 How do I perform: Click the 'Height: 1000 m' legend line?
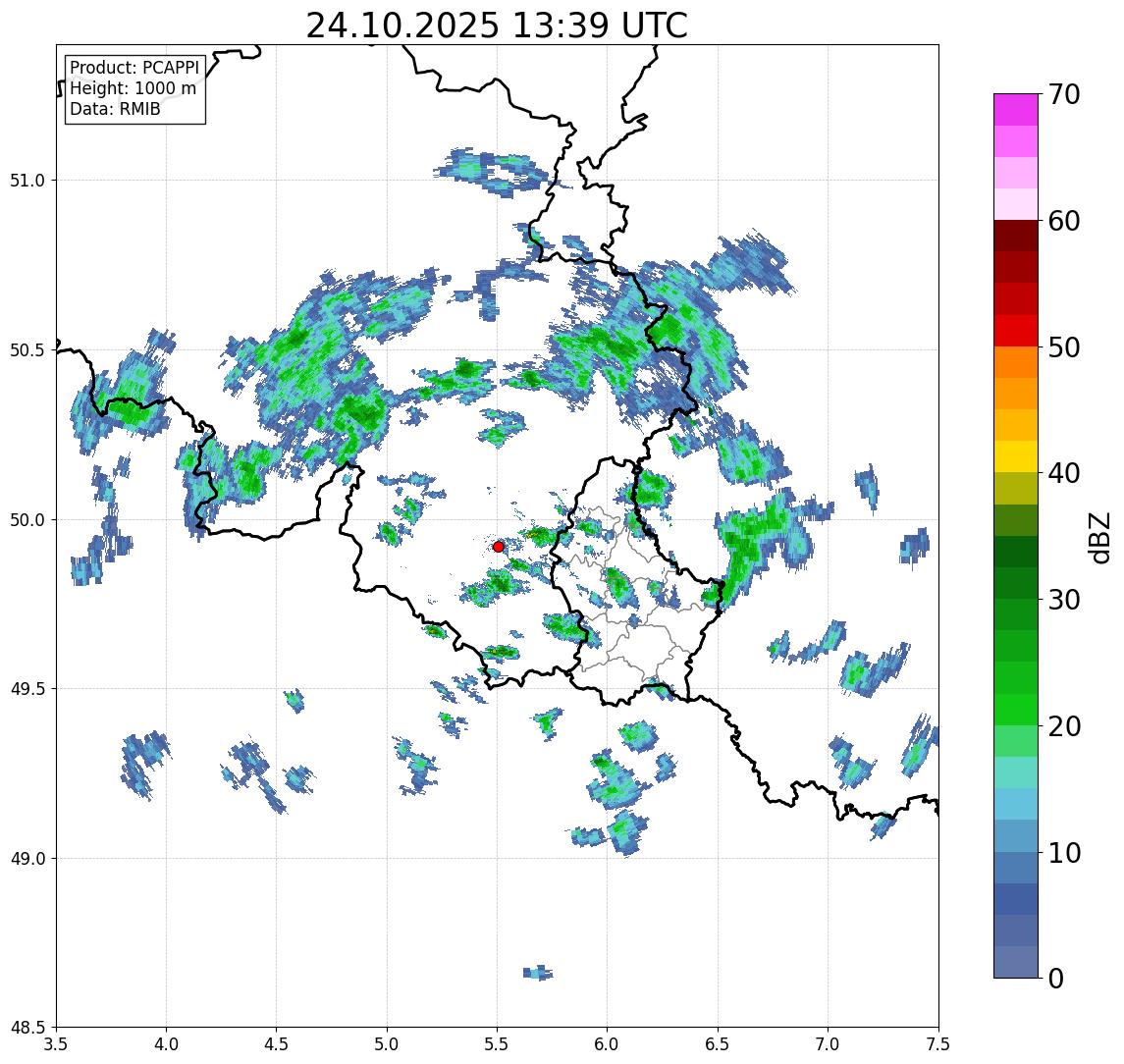point(133,88)
